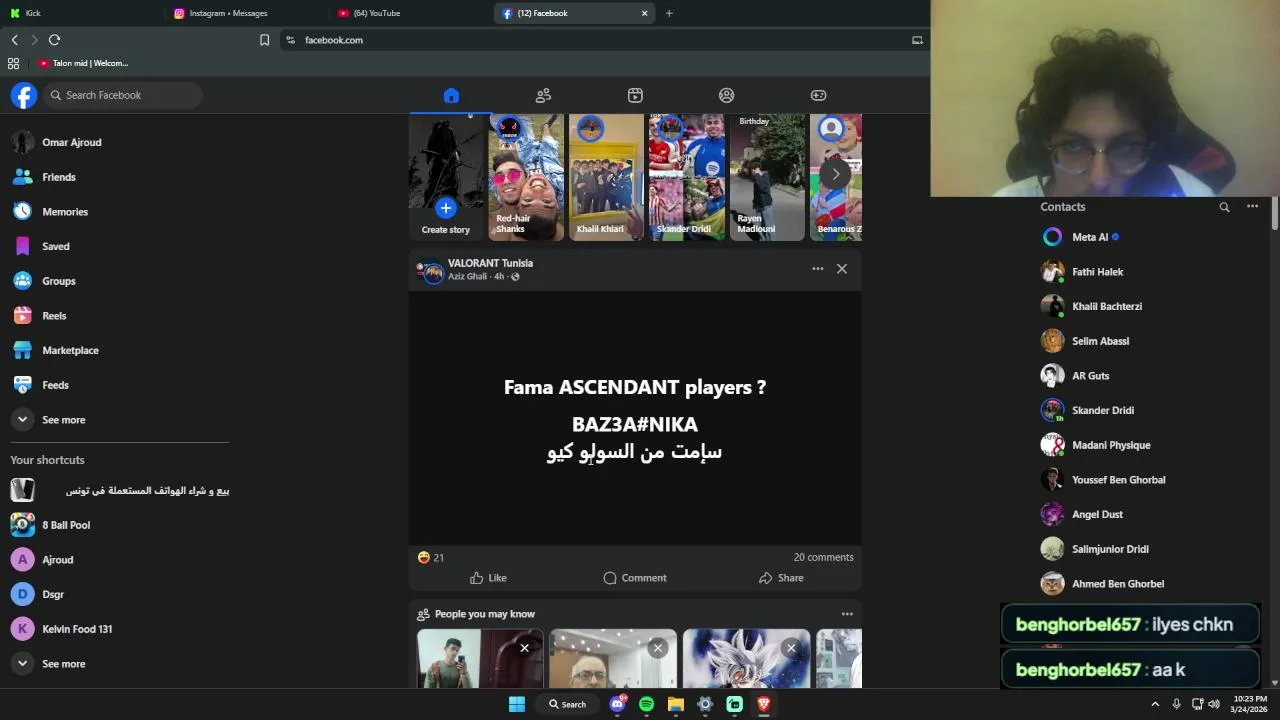Click the bookmark icon beside address bar

click(264, 40)
